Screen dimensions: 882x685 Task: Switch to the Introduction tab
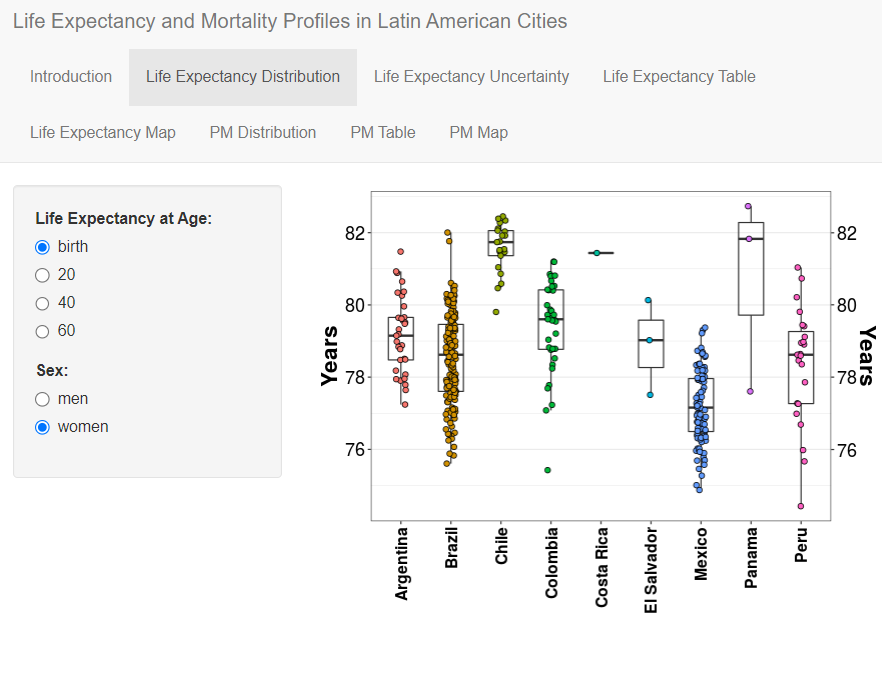[x=71, y=76]
